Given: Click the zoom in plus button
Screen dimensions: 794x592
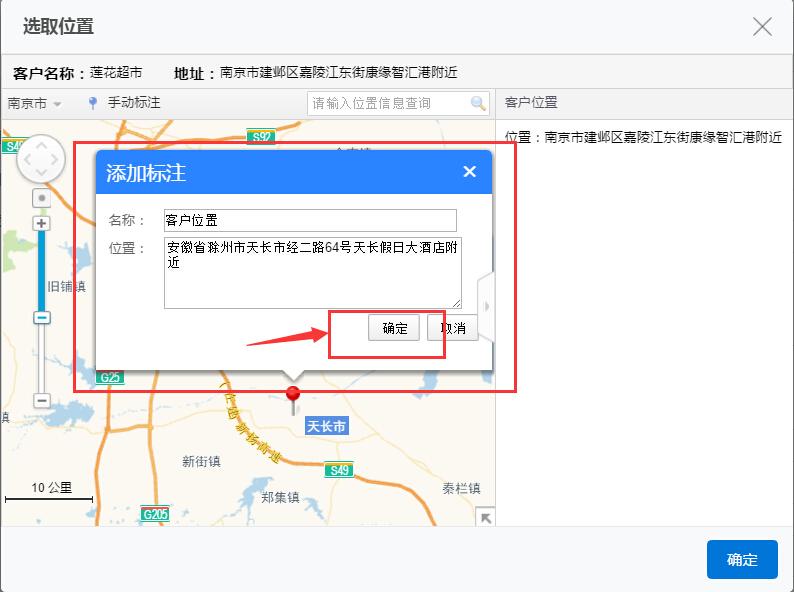Looking at the screenshot, I should (x=41, y=223).
